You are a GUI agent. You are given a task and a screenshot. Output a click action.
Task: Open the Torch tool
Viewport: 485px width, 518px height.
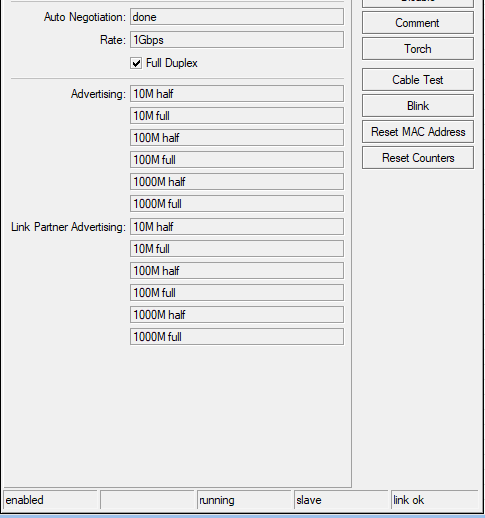click(418, 49)
